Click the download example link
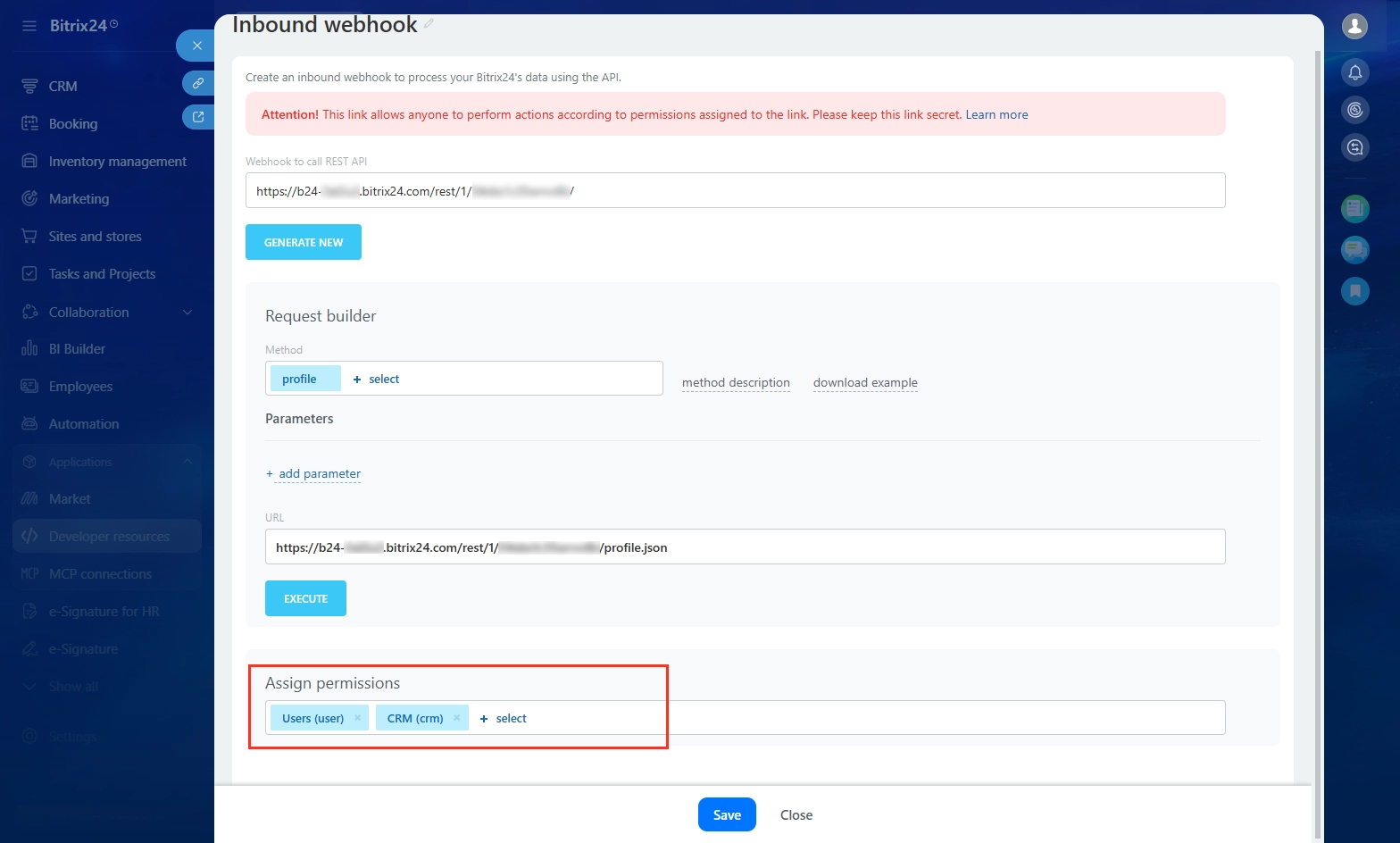This screenshot has width=1400, height=843. point(865,382)
